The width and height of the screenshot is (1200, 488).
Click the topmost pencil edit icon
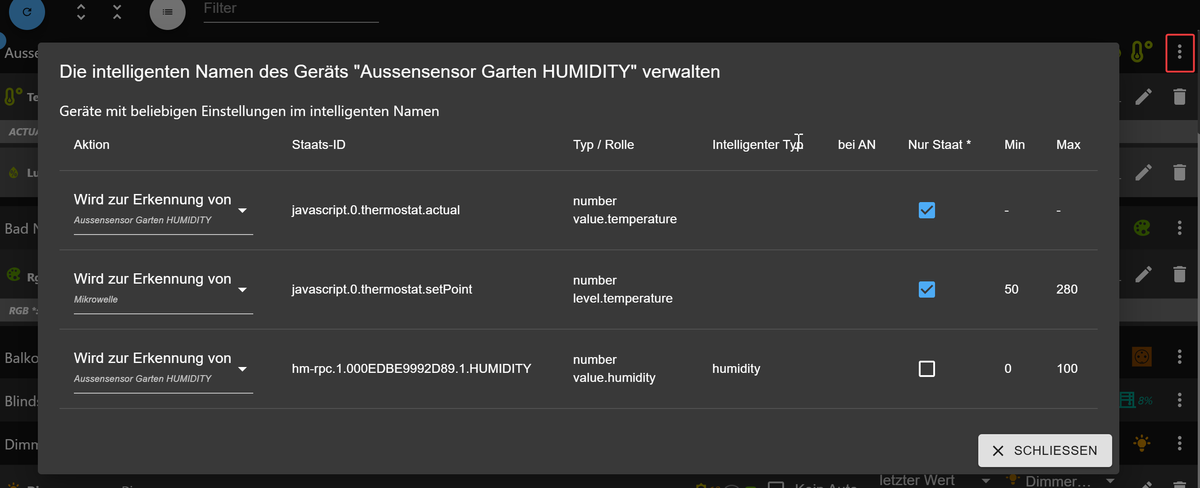click(x=1144, y=96)
